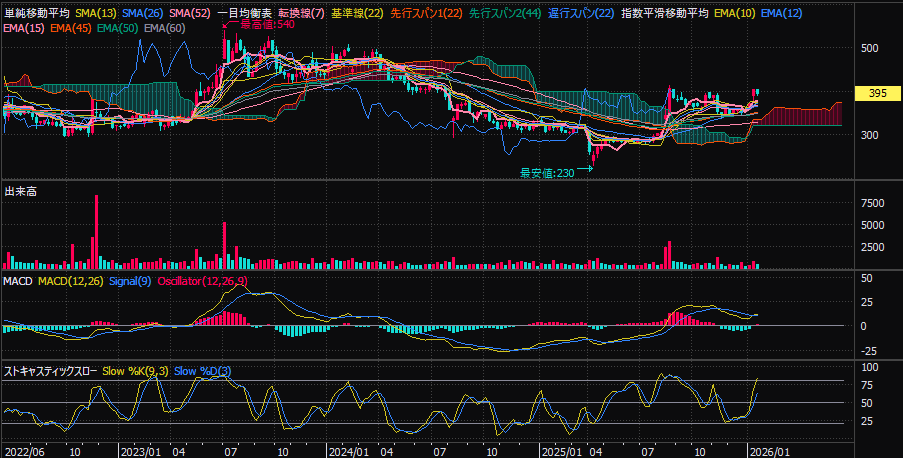
Task: Click the current price tag 395
Action: 878,93
